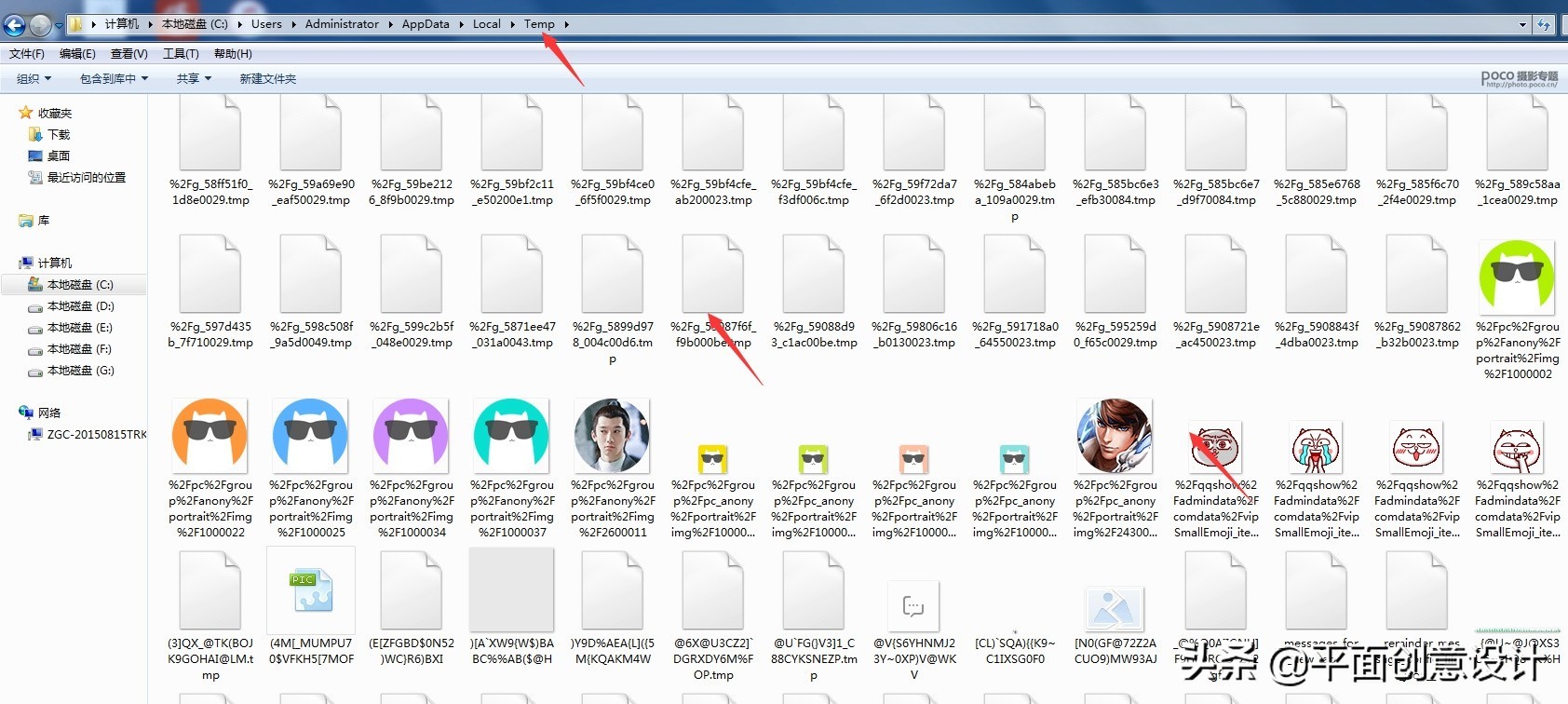
Task: Click Temp in the address breadcrumb
Action: (538, 24)
